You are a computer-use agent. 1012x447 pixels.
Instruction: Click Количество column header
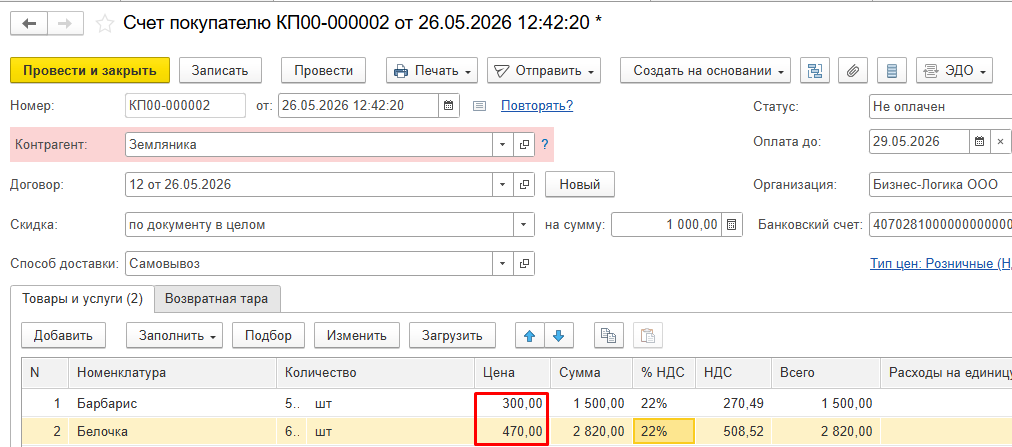pos(377,372)
